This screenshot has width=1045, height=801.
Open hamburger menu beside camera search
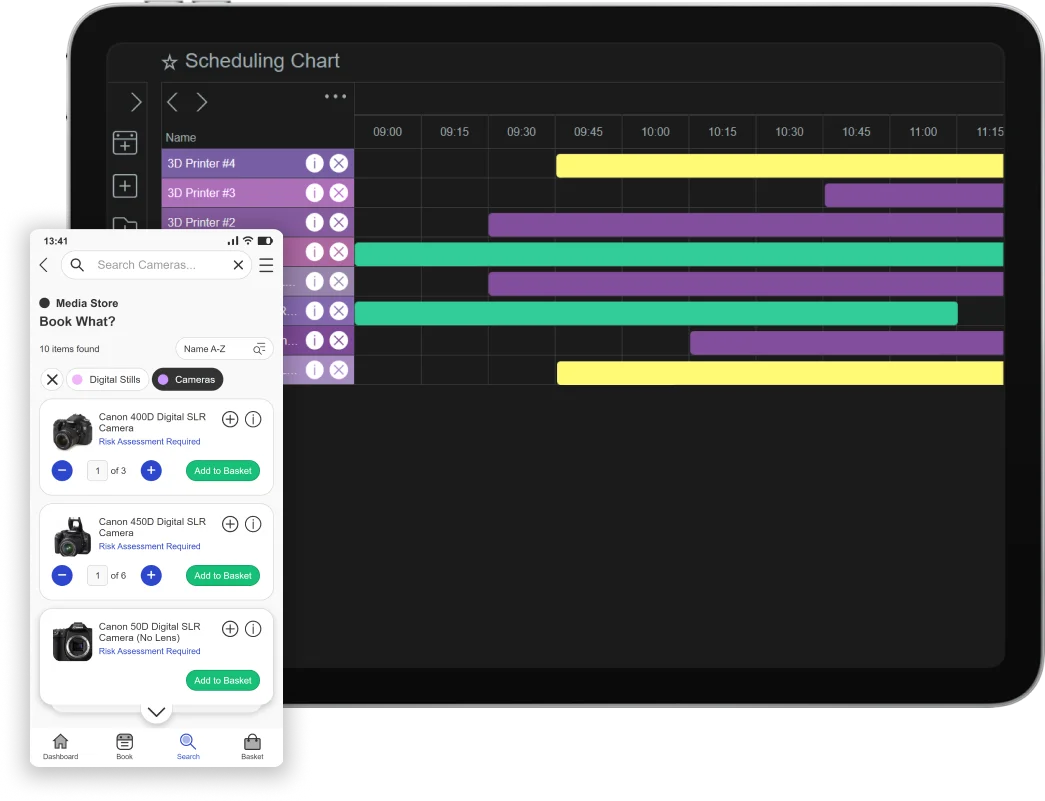(x=266, y=265)
